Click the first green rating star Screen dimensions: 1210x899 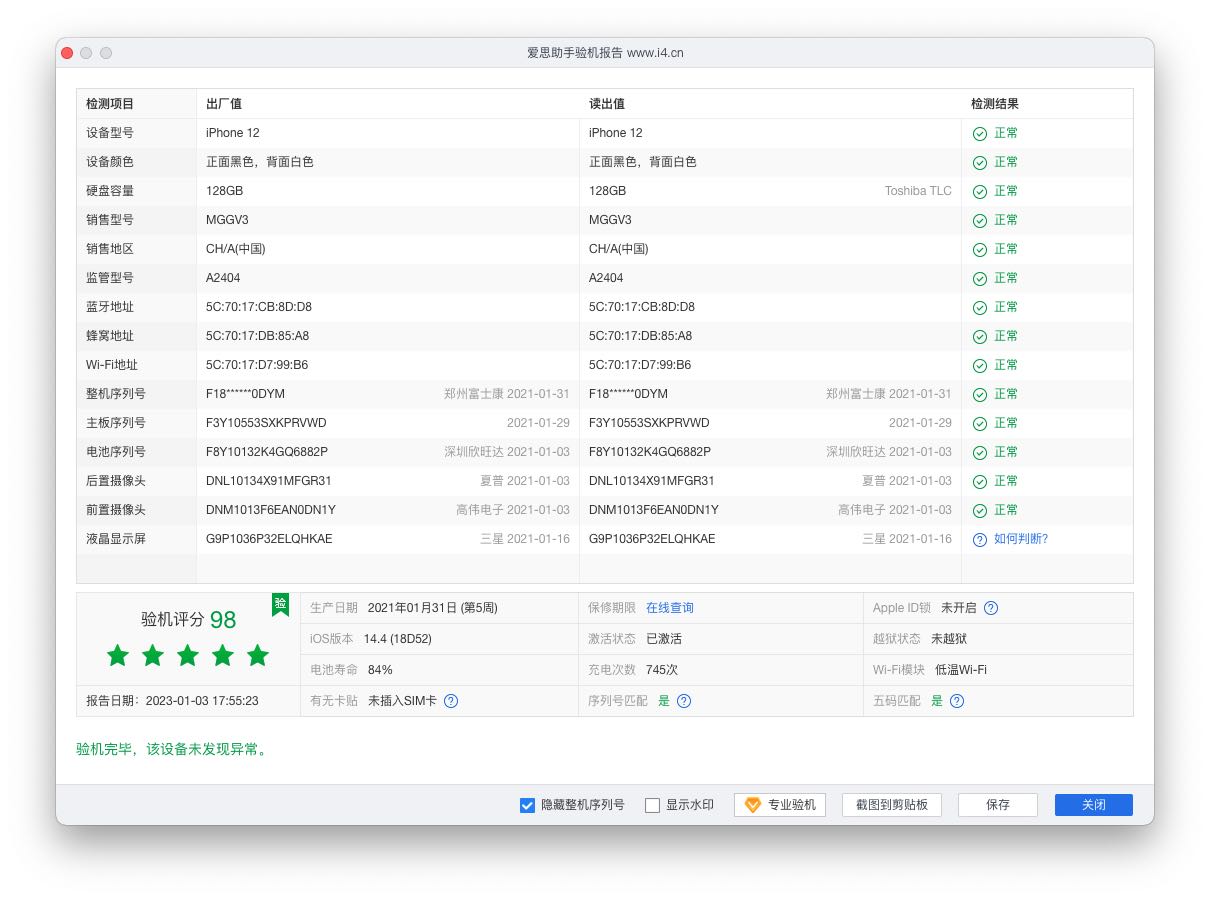tap(118, 656)
